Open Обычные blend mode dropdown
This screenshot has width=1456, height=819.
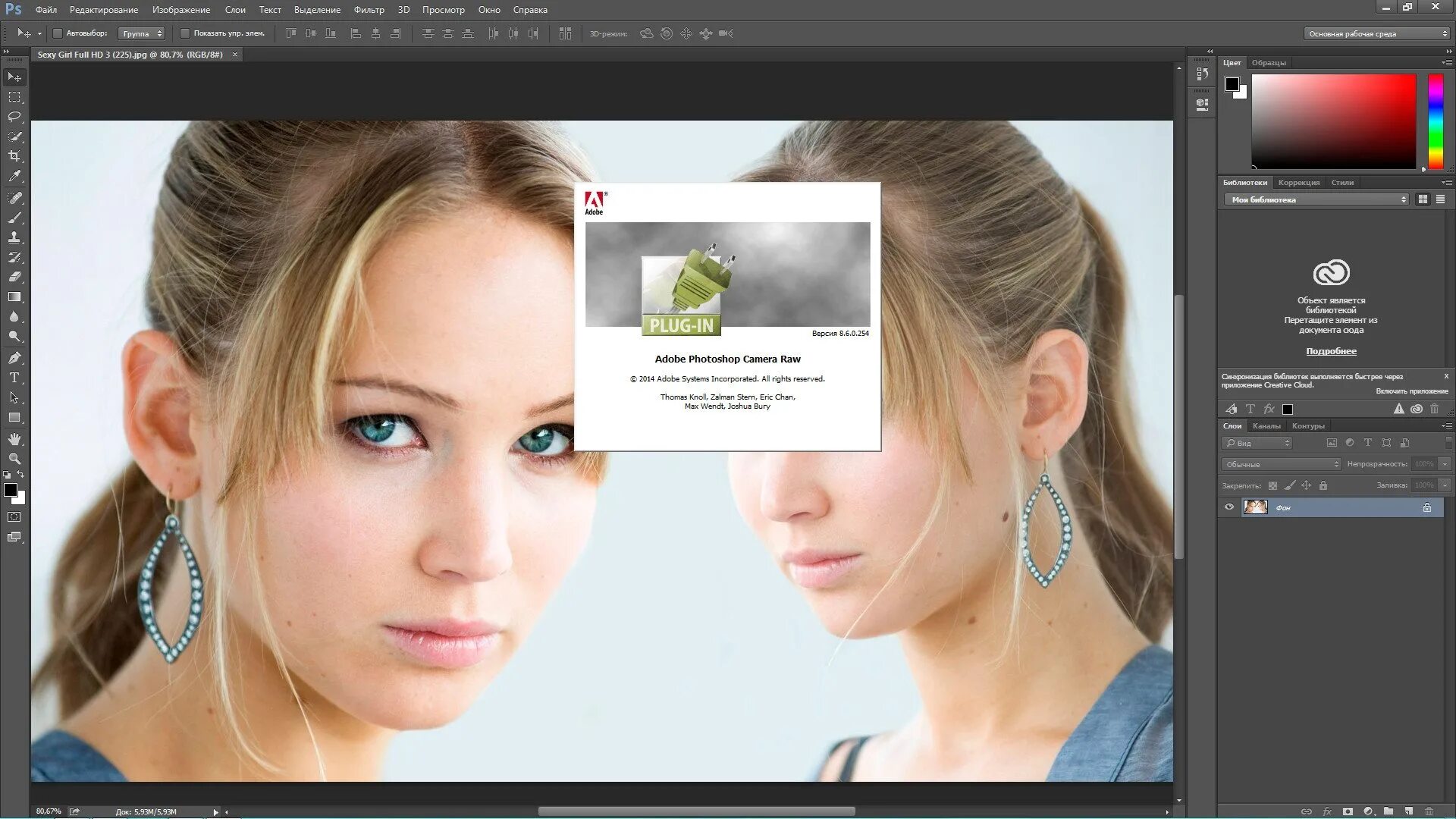coord(1281,464)
